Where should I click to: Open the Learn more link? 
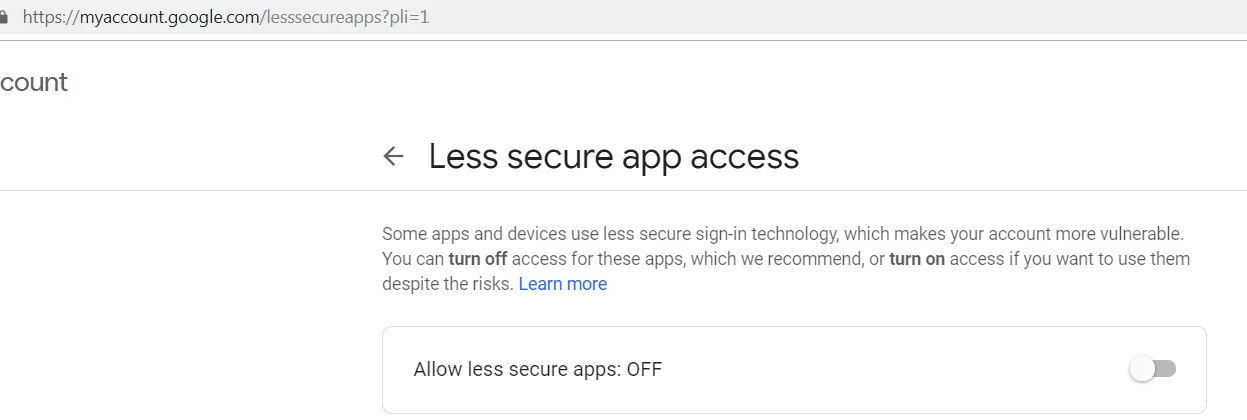(x=562, y=284)
